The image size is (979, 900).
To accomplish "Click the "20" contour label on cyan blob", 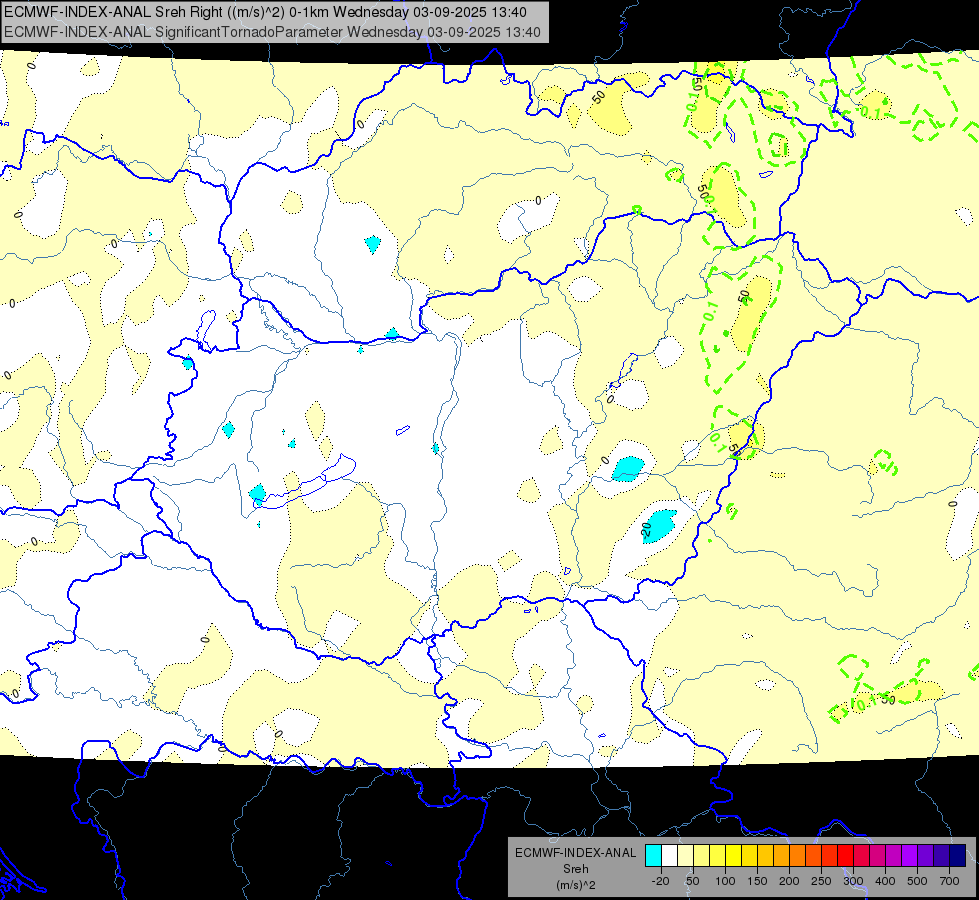I will (646, 530).
